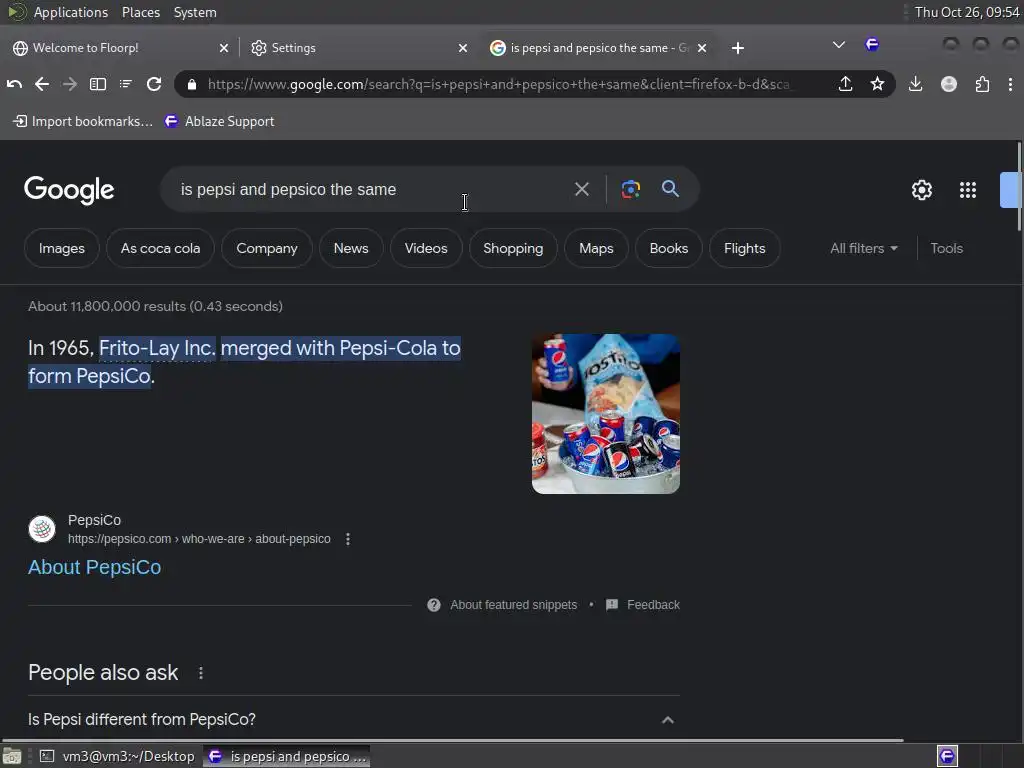Image resolution: width=1024 pixels, height=768 pixels.
Task: Focus the Google search input field
Action: point(372,189)
